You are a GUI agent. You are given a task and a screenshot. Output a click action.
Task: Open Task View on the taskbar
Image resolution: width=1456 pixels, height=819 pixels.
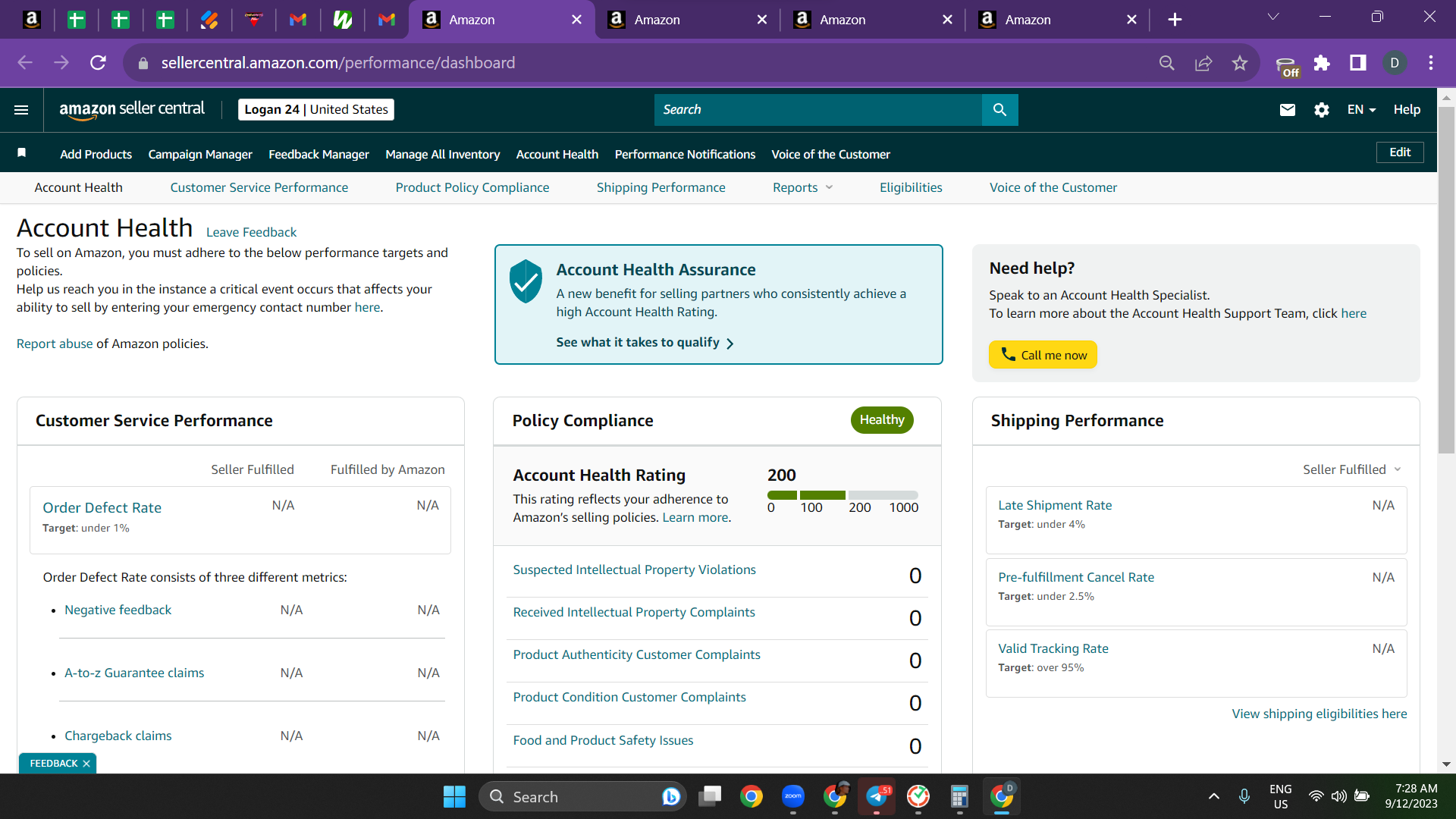[710, 797]
